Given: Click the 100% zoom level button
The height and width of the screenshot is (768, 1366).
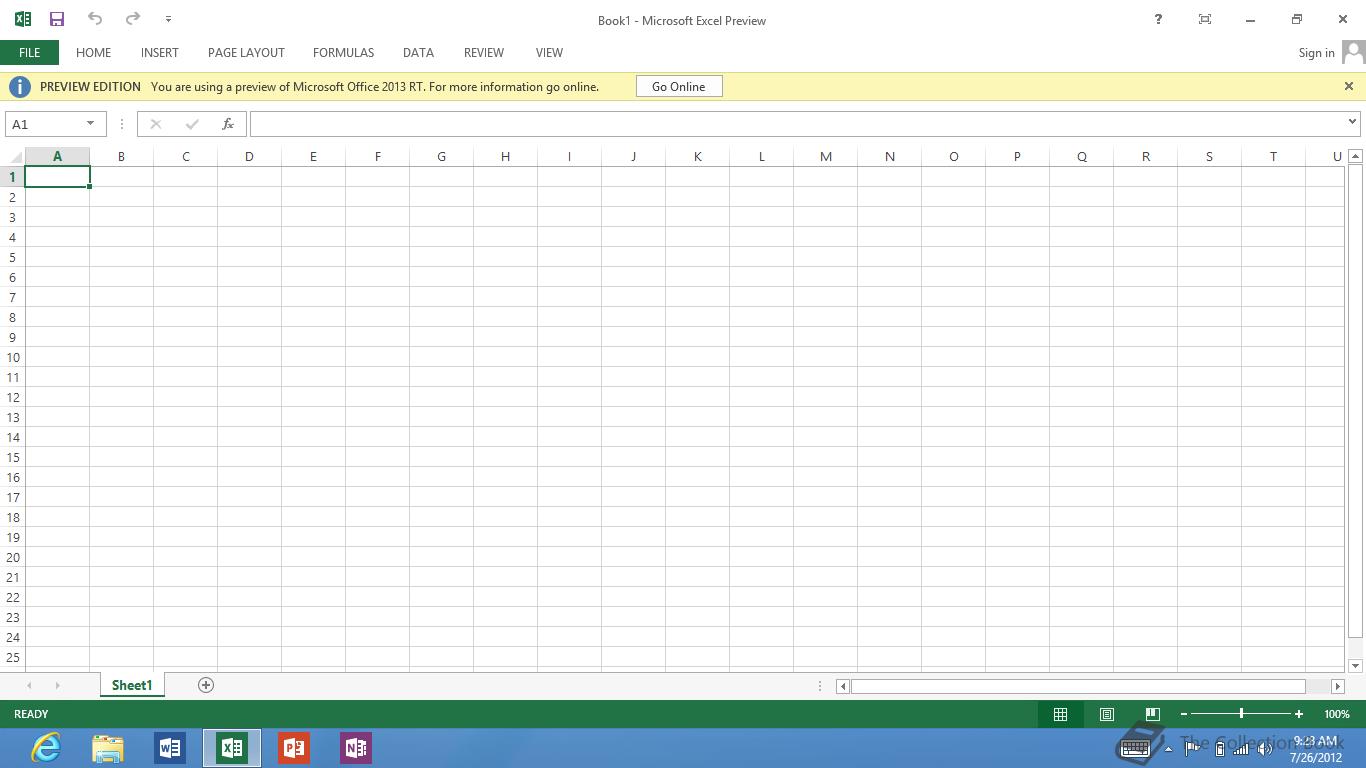Looking at the screenshot, I should (1337, 714).
